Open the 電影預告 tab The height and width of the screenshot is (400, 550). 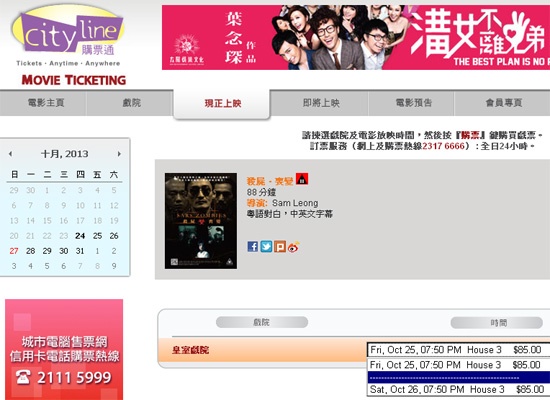tap(414, 103)
